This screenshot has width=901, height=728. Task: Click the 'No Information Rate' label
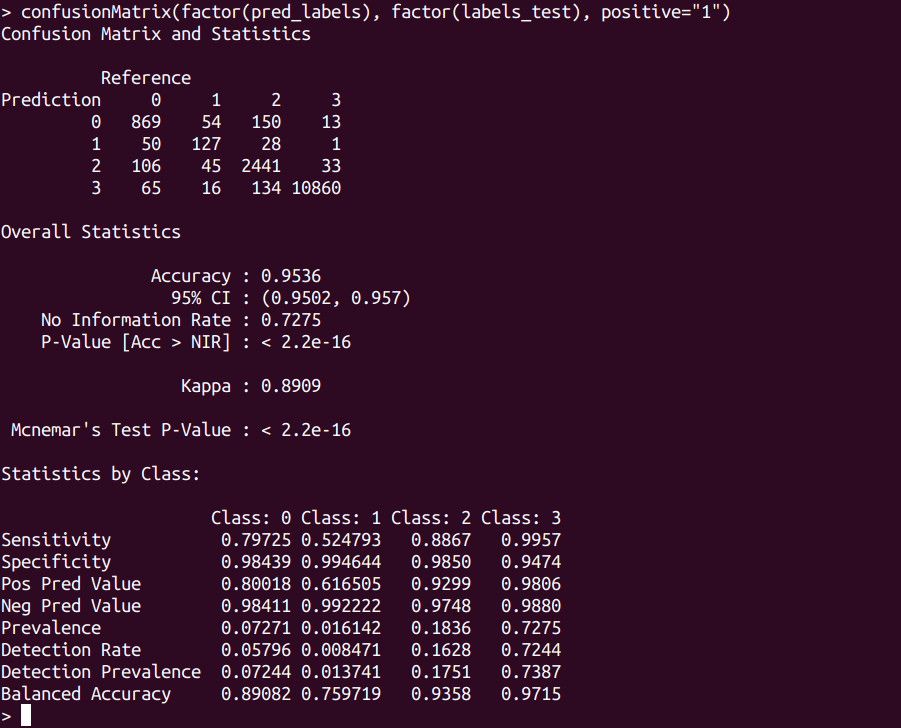(x=136, y=320)
